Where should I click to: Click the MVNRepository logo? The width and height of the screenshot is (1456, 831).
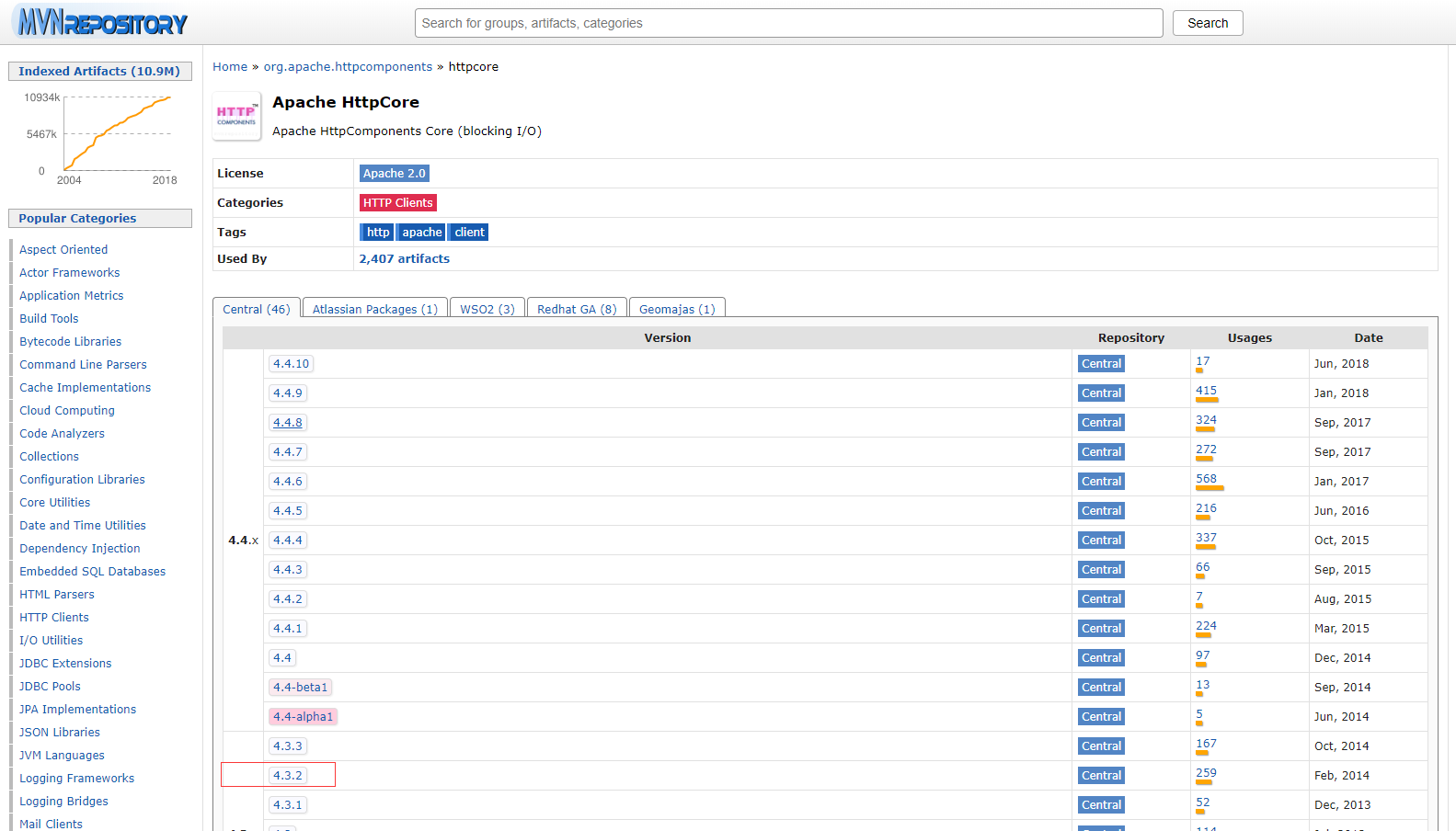coord(102,22)
